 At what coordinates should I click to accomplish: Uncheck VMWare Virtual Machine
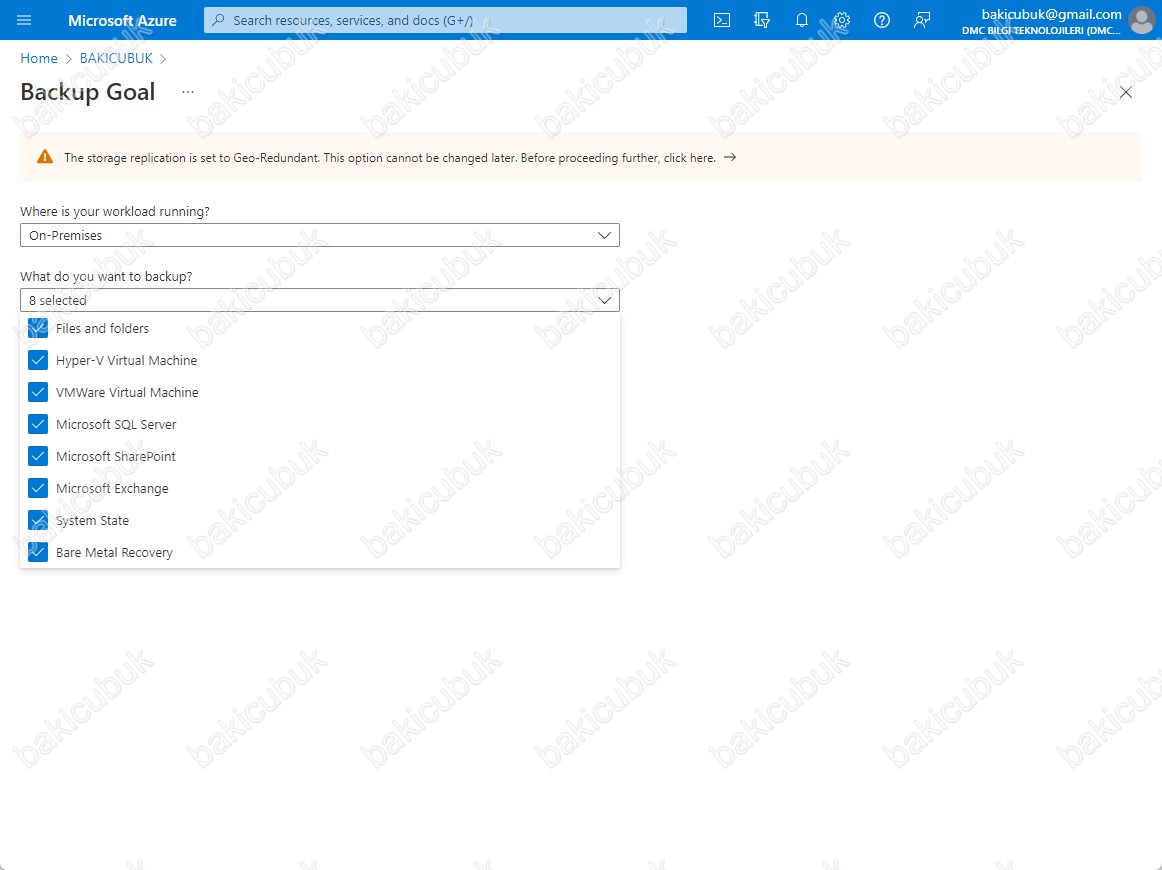click(38, 392)
